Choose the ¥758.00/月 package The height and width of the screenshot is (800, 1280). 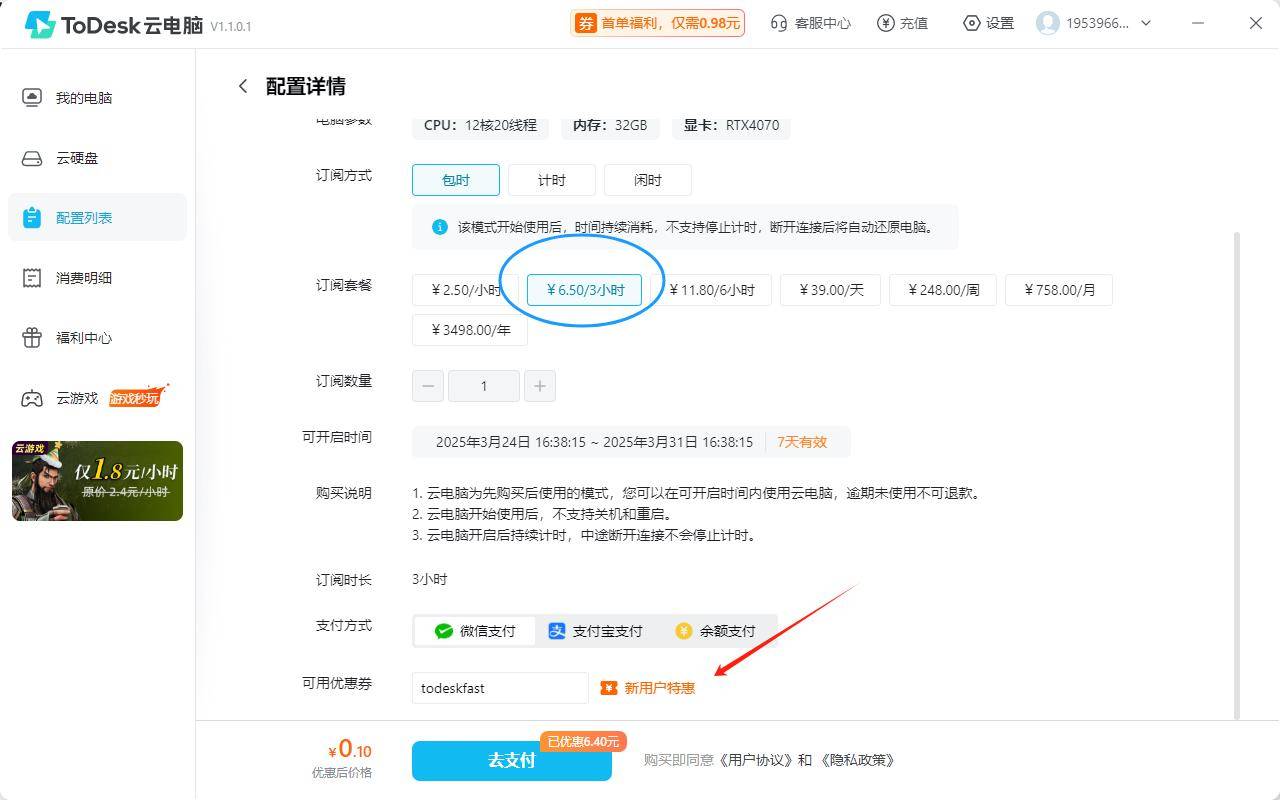1058,290
